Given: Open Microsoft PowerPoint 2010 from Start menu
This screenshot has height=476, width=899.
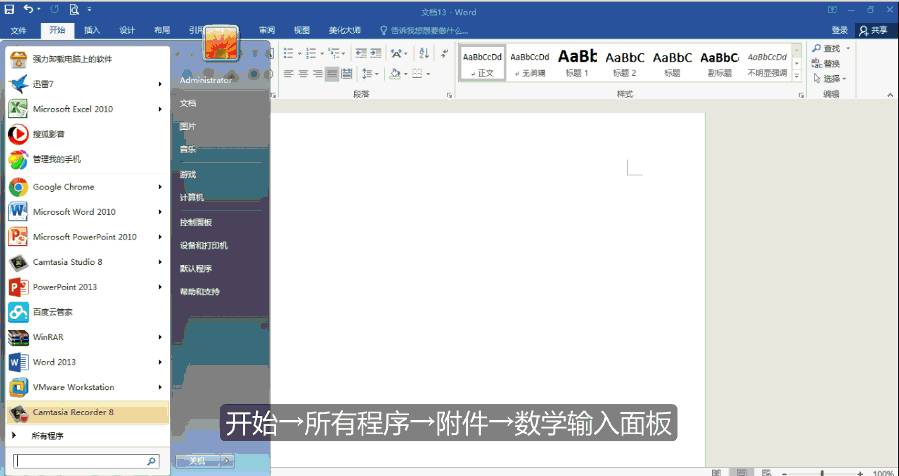Looking at the screenshot, I should pos(88,237).
